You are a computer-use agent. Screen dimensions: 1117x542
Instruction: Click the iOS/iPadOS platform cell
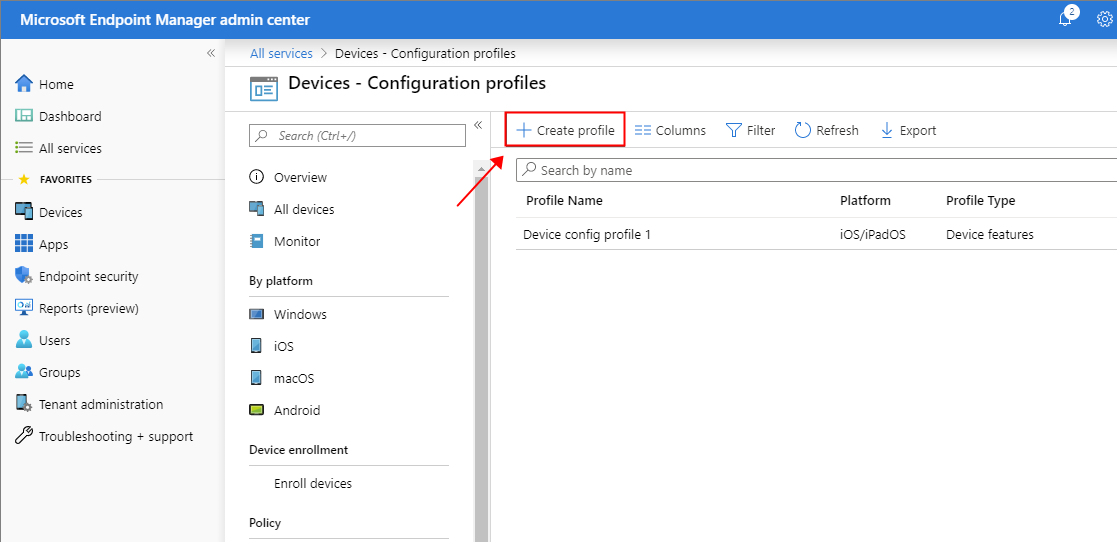coord(873,234)
